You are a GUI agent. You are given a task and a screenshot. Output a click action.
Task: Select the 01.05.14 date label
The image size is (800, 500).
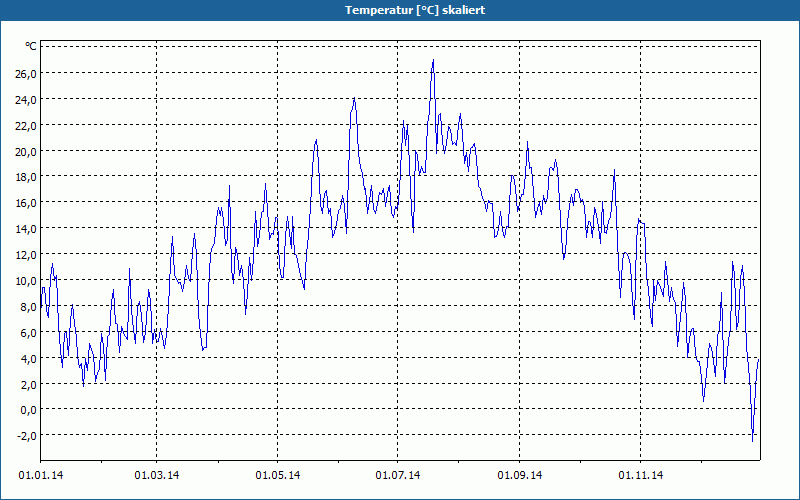click(x=278, y=475)
